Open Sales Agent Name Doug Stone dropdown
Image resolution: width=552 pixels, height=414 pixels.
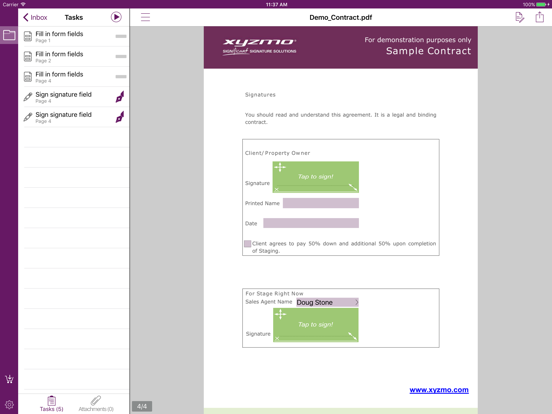click(327, 302)
